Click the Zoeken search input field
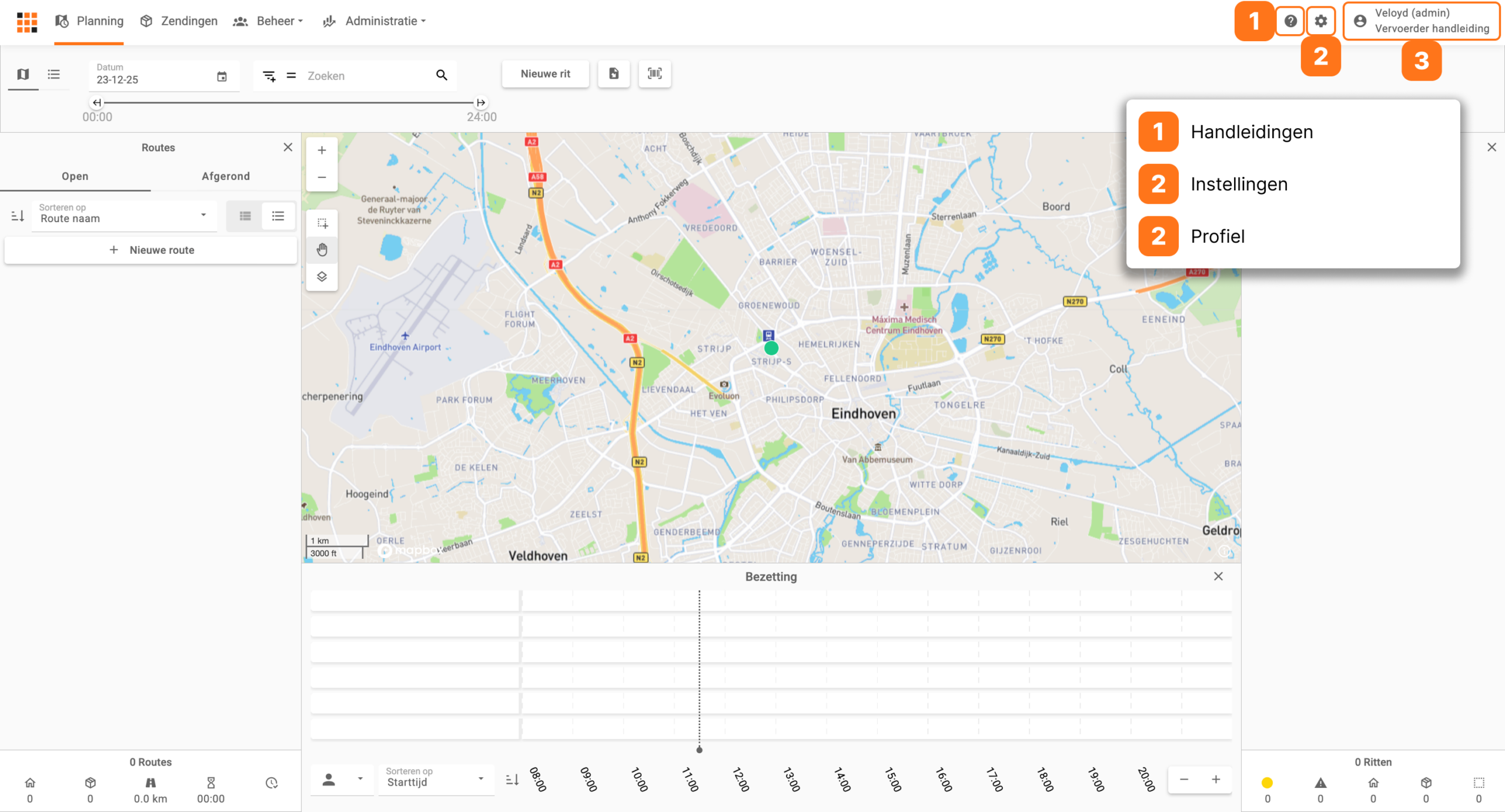 (x=364, y=76)
